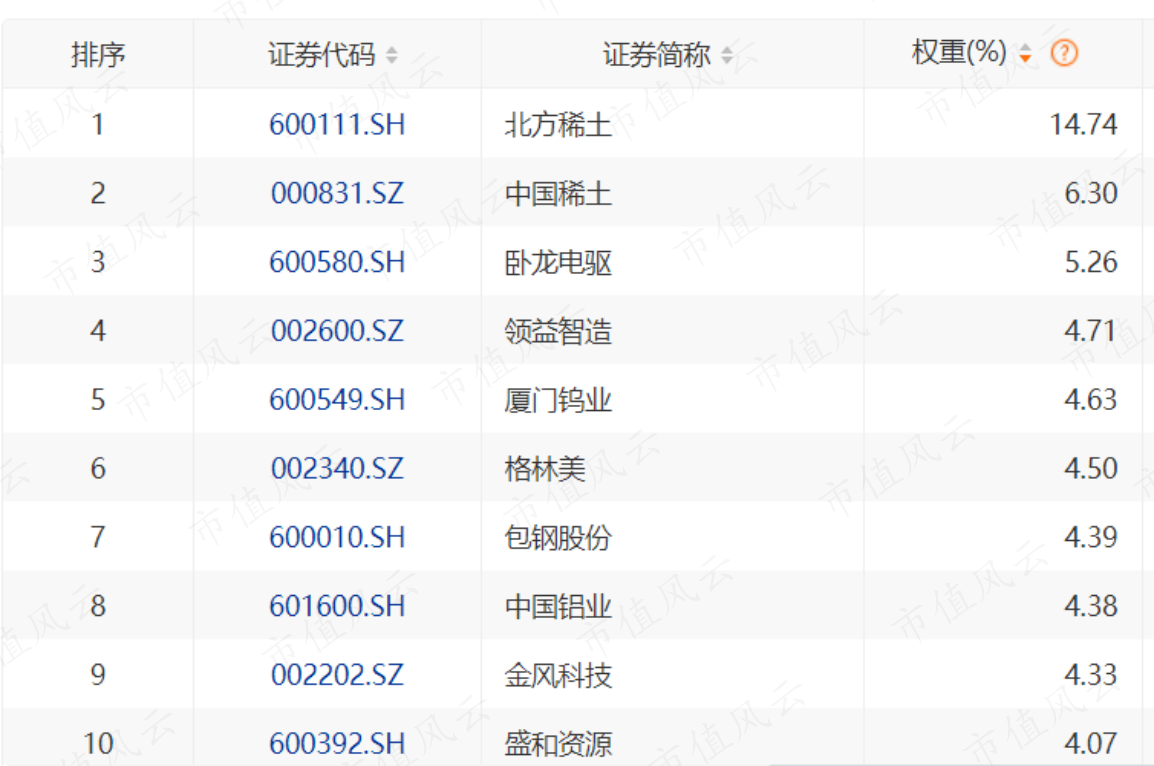Viewport: 1154px width, 766px height.
Task: Toggle sort order on 权重(%) arrow
Action: pos(1025,53)
